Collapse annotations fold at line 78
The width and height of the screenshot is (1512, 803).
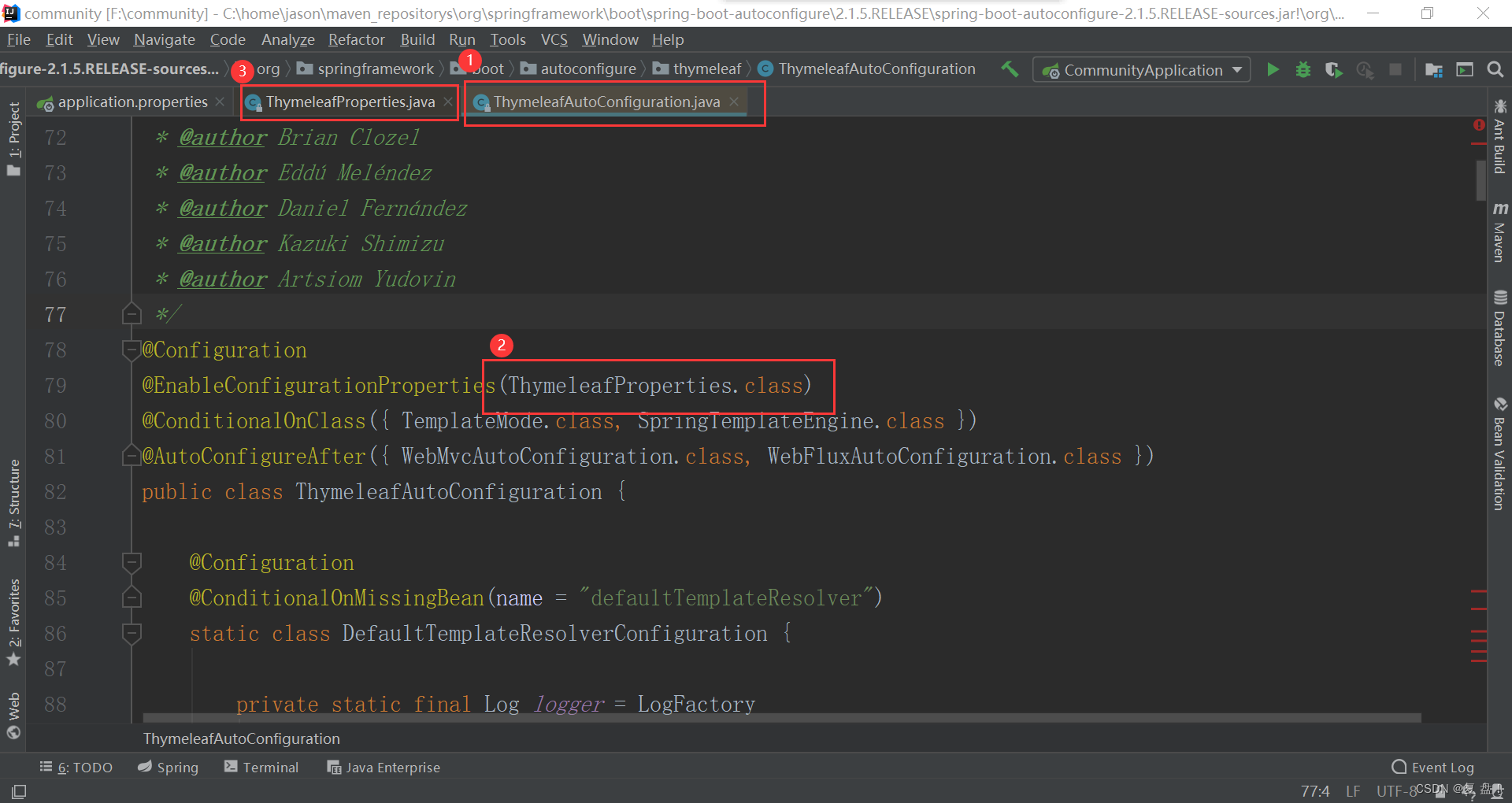click(132, 349)
